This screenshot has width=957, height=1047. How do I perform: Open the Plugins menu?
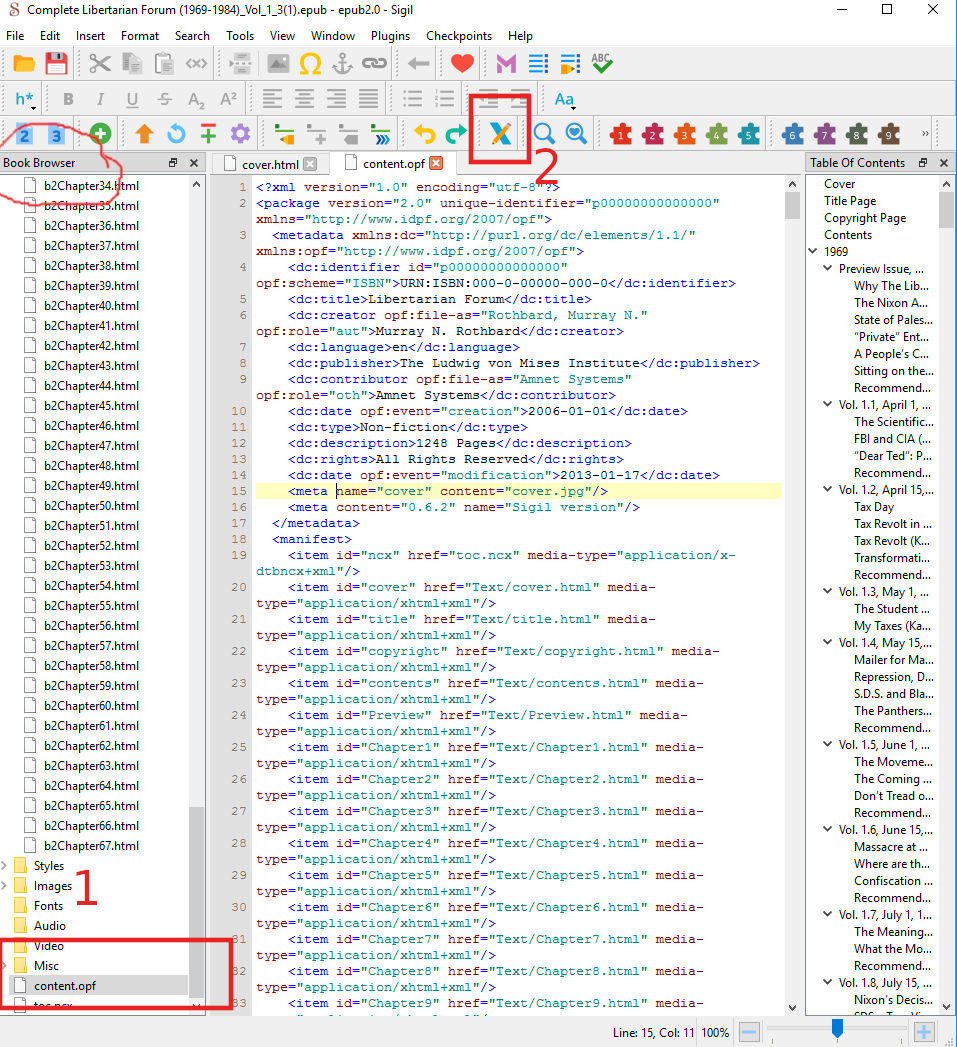[390, 36]
